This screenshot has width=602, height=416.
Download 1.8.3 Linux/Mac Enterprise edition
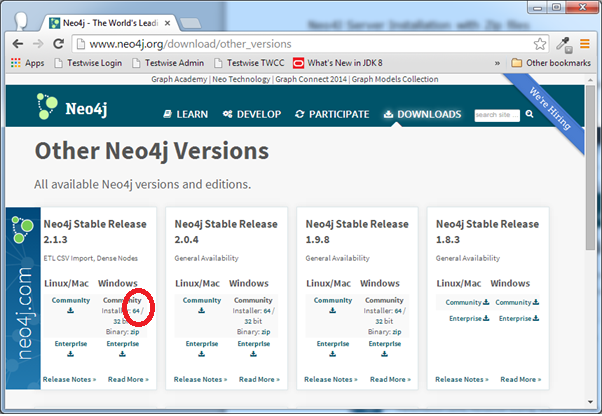click(469, 318)
